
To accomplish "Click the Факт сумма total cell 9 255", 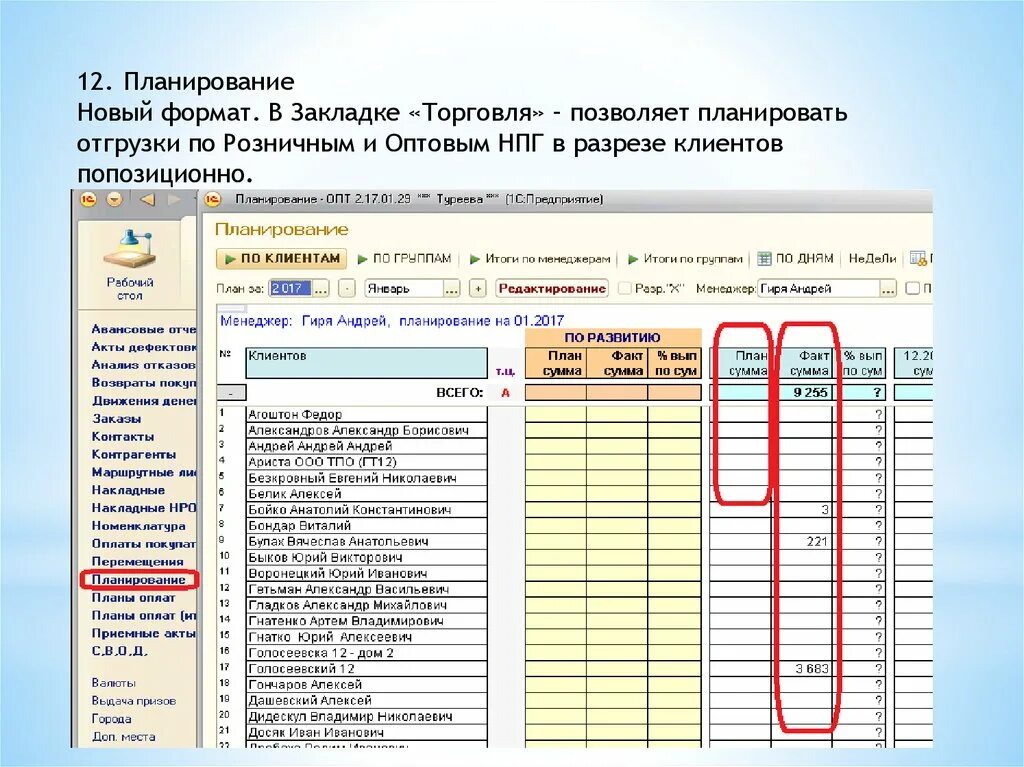I will click(x=803, y=393).
